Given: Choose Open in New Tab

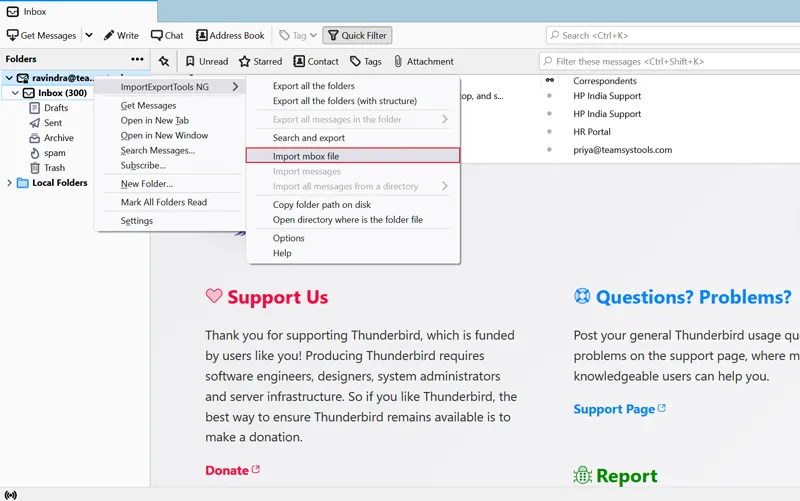Looking at the screenshot, I should 155,120.
